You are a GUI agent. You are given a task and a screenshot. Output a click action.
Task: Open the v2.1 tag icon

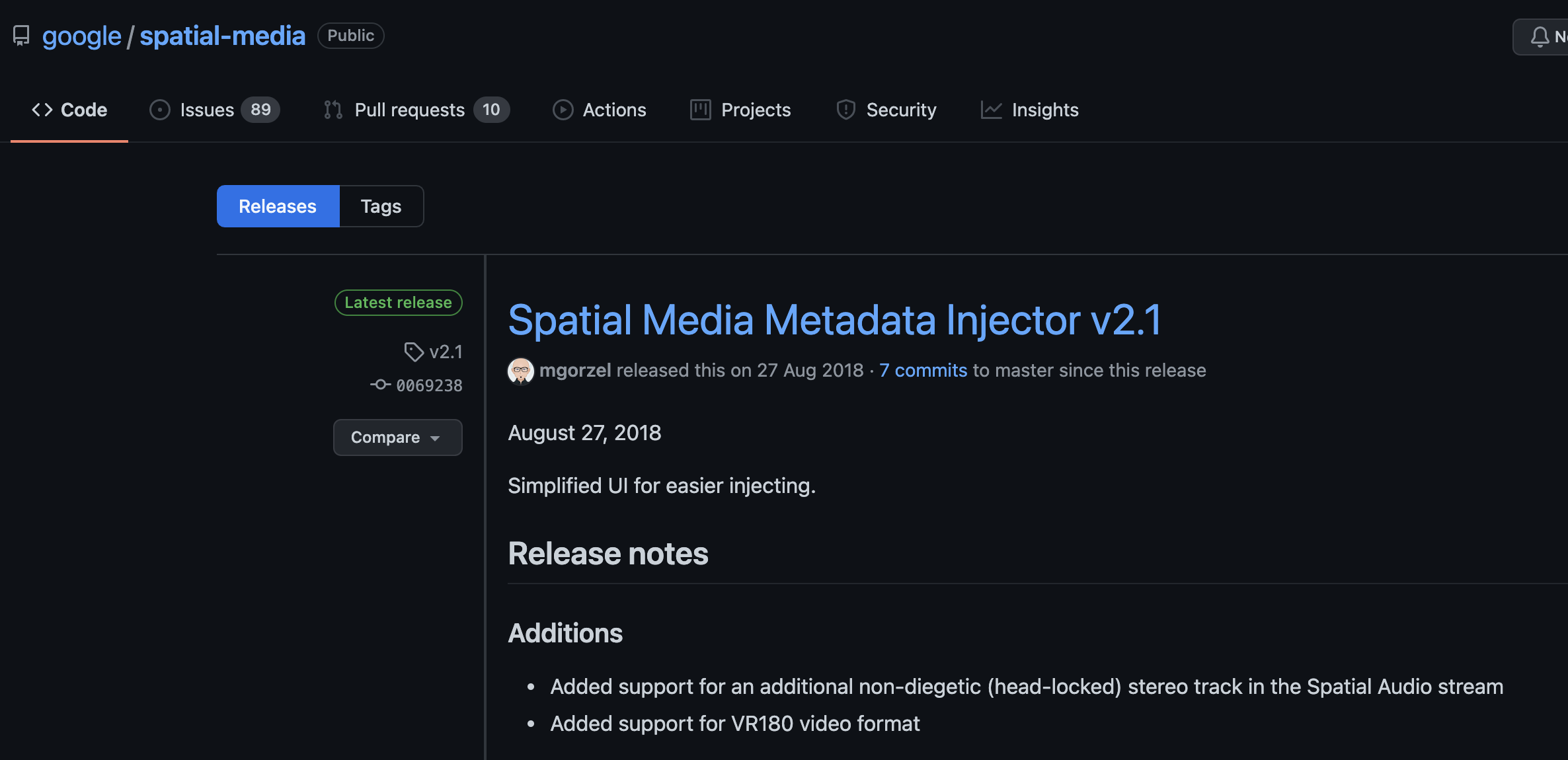coord(414,352)
